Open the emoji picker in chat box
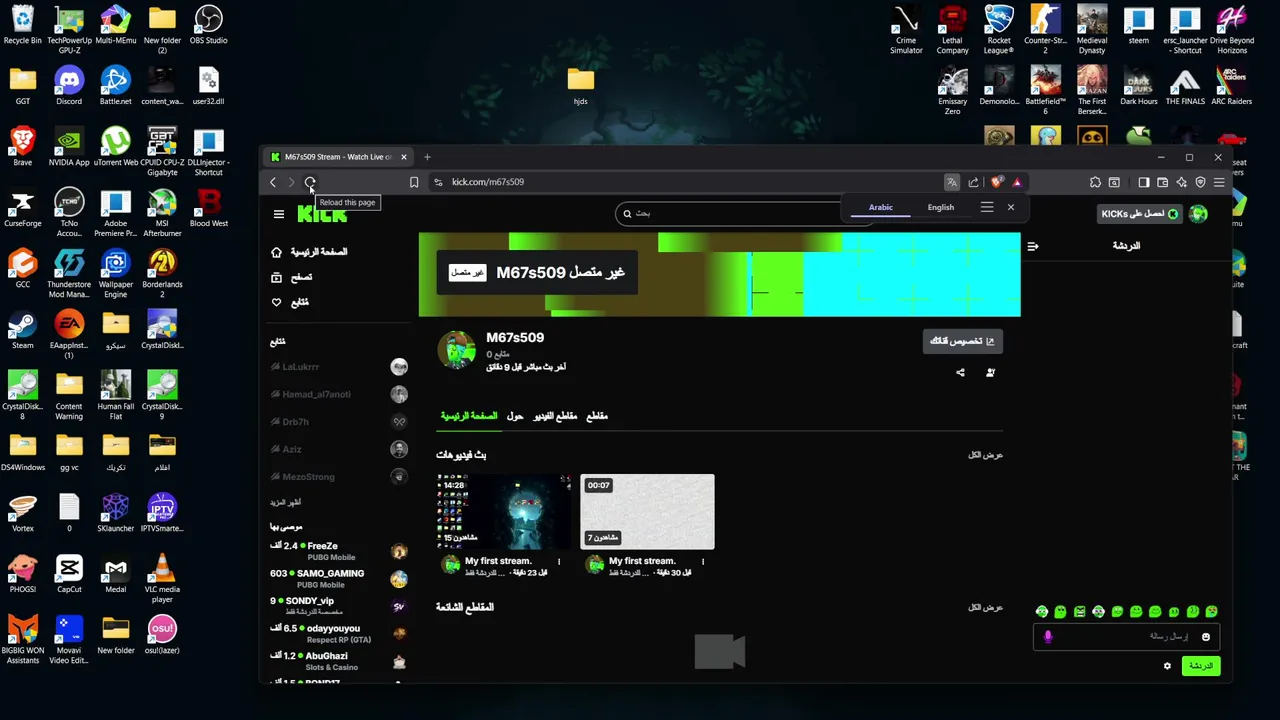Screen dimensions: 1280x720 coord(1206,637)
